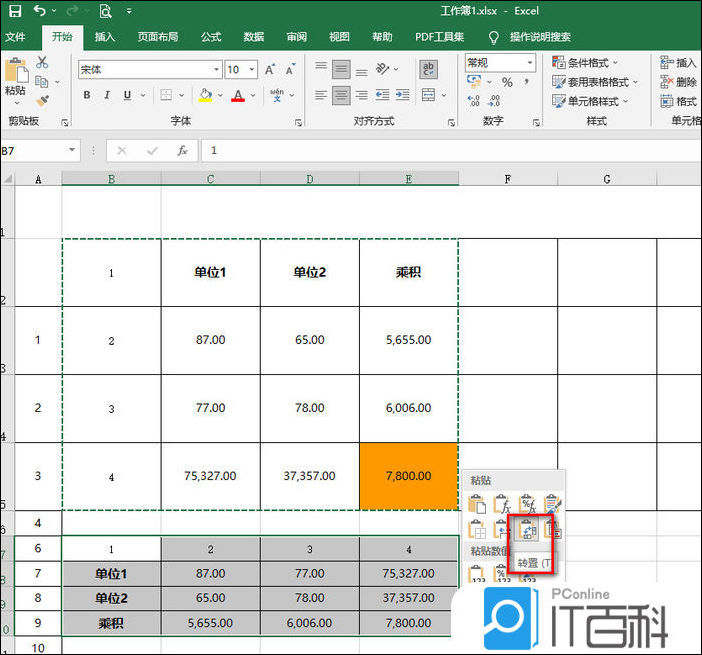Toggle Bold formatting
Screen dimensions: 702x655
[87, 95]
